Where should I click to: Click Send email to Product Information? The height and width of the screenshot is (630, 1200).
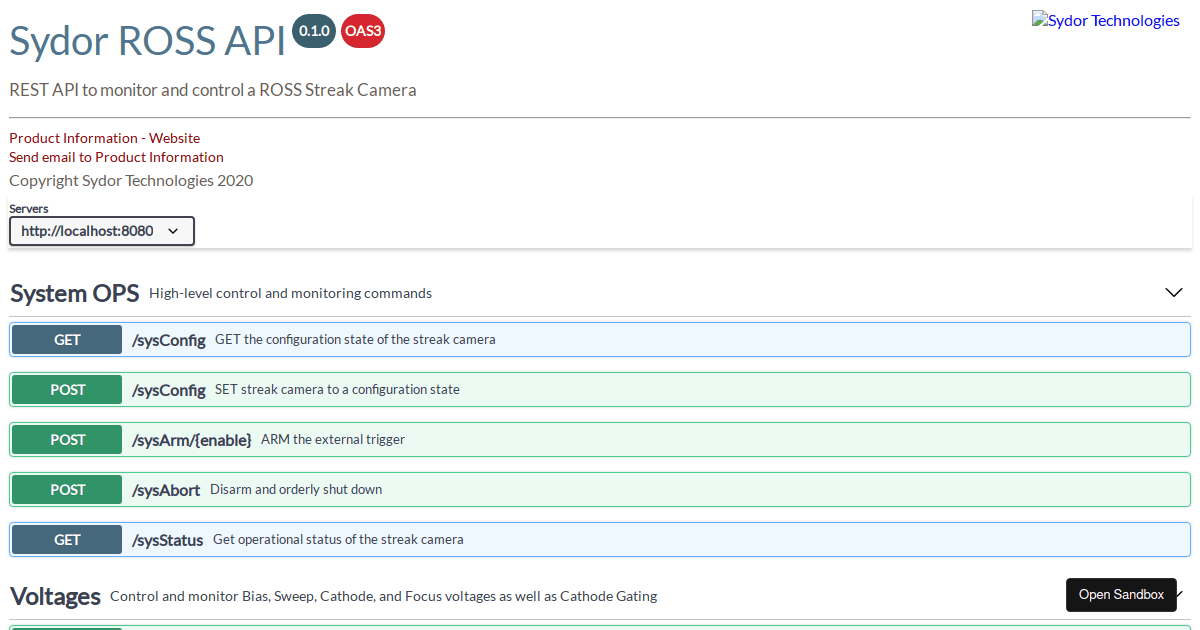click(116, 157)
